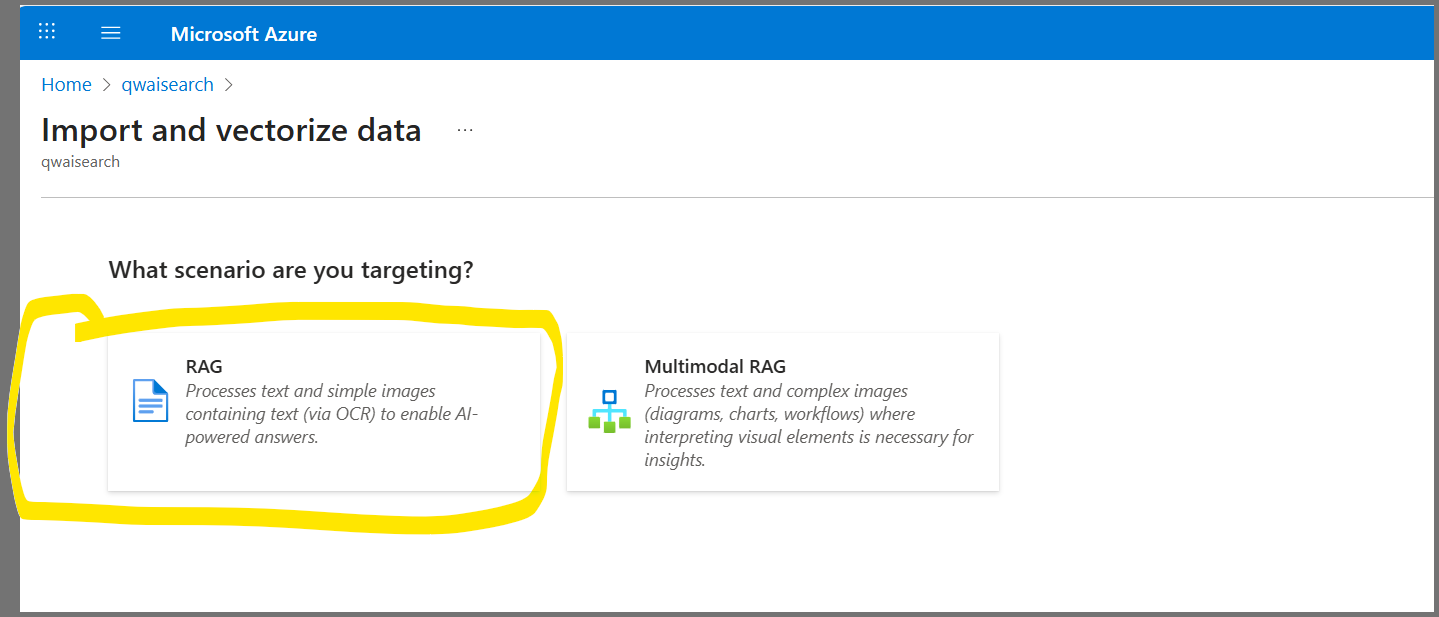The width and height of the screenshot is (1439, 617).
Task: Go to Home via breadcrumb link
Action: [x=66, y=85]
